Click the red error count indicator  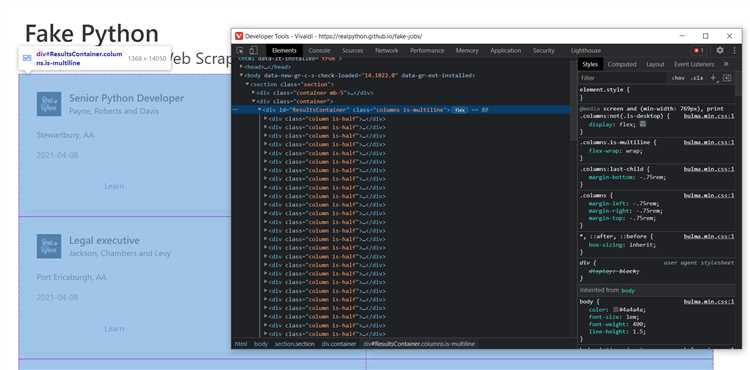click(x=698, y=51)
